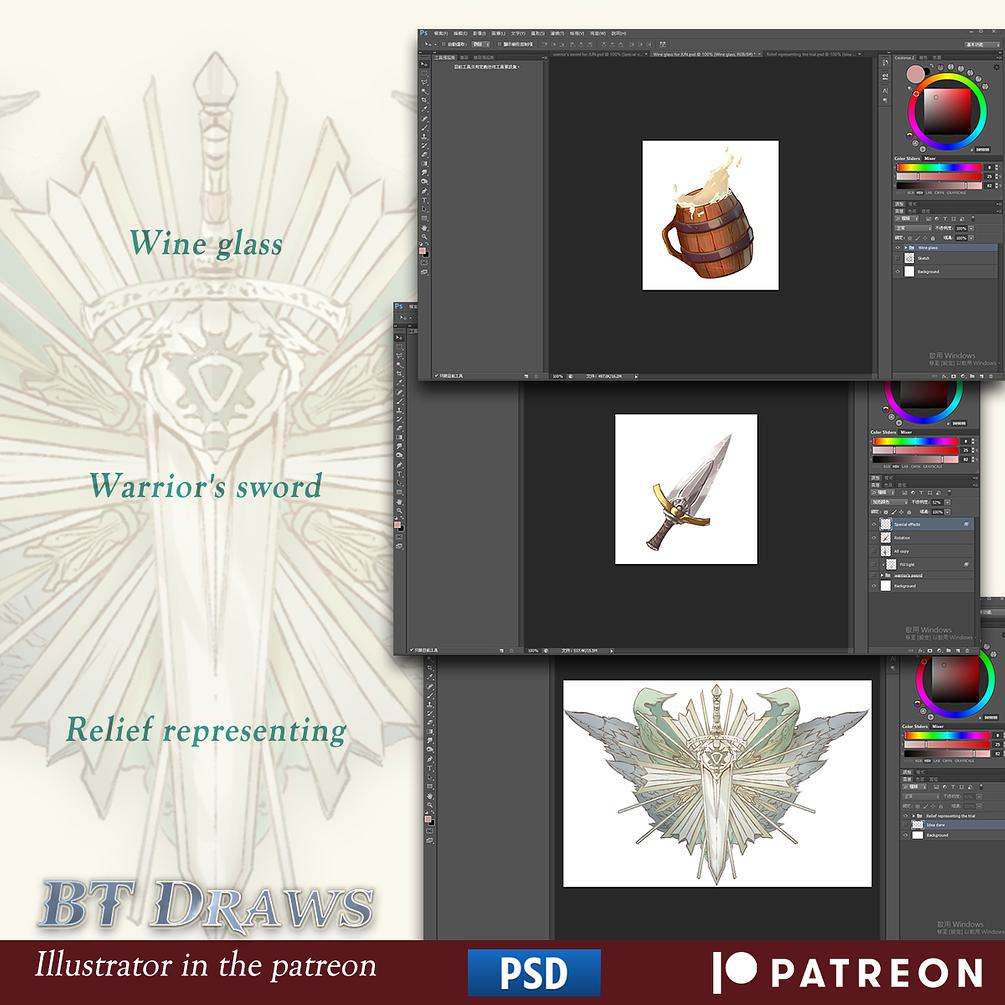Expand warrior's sword layer group
This screenshot has height=1005, width=1005.
[882, 576]
